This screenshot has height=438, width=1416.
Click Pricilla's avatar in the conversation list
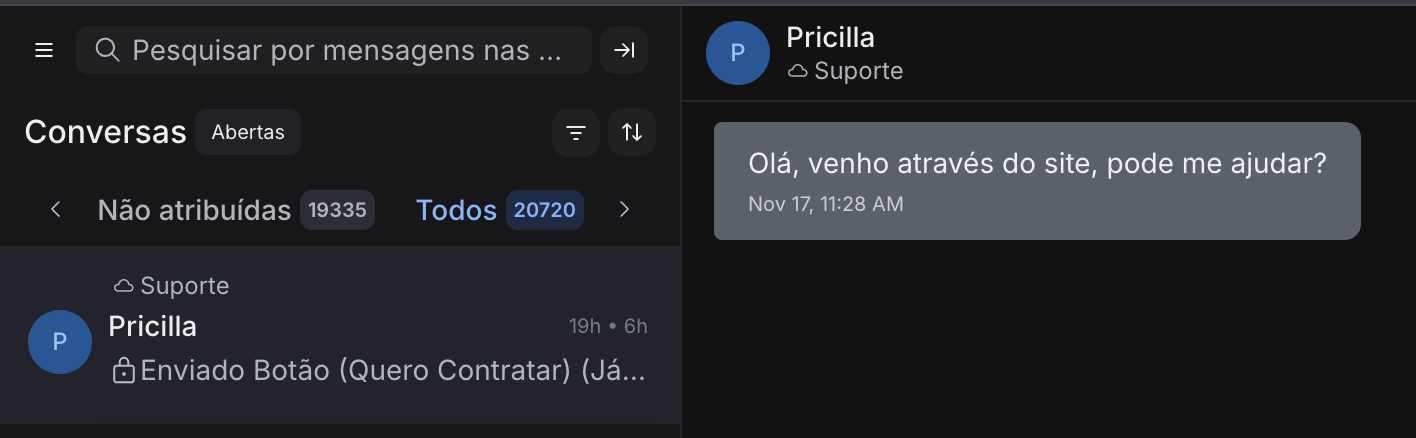pos(60,342)
